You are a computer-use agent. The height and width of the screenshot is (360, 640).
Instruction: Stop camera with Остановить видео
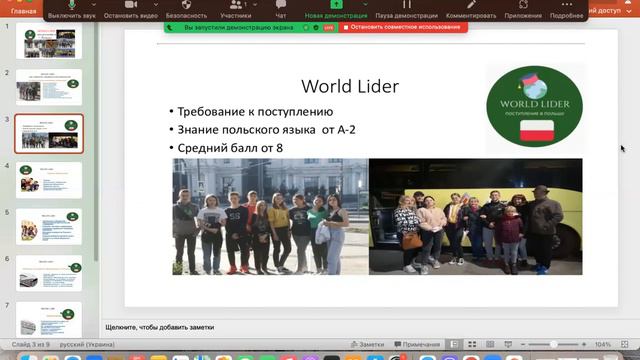(131, 10)
